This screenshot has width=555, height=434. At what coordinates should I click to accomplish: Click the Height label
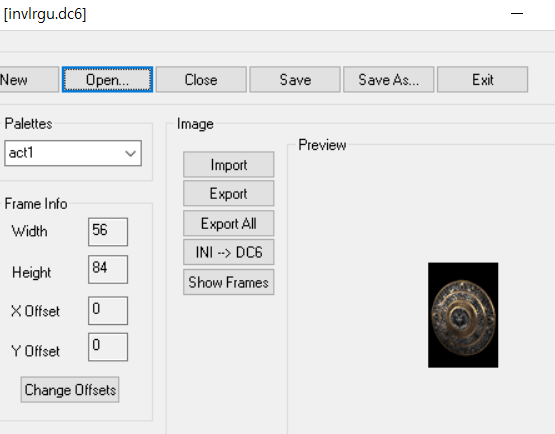(32, 273)
